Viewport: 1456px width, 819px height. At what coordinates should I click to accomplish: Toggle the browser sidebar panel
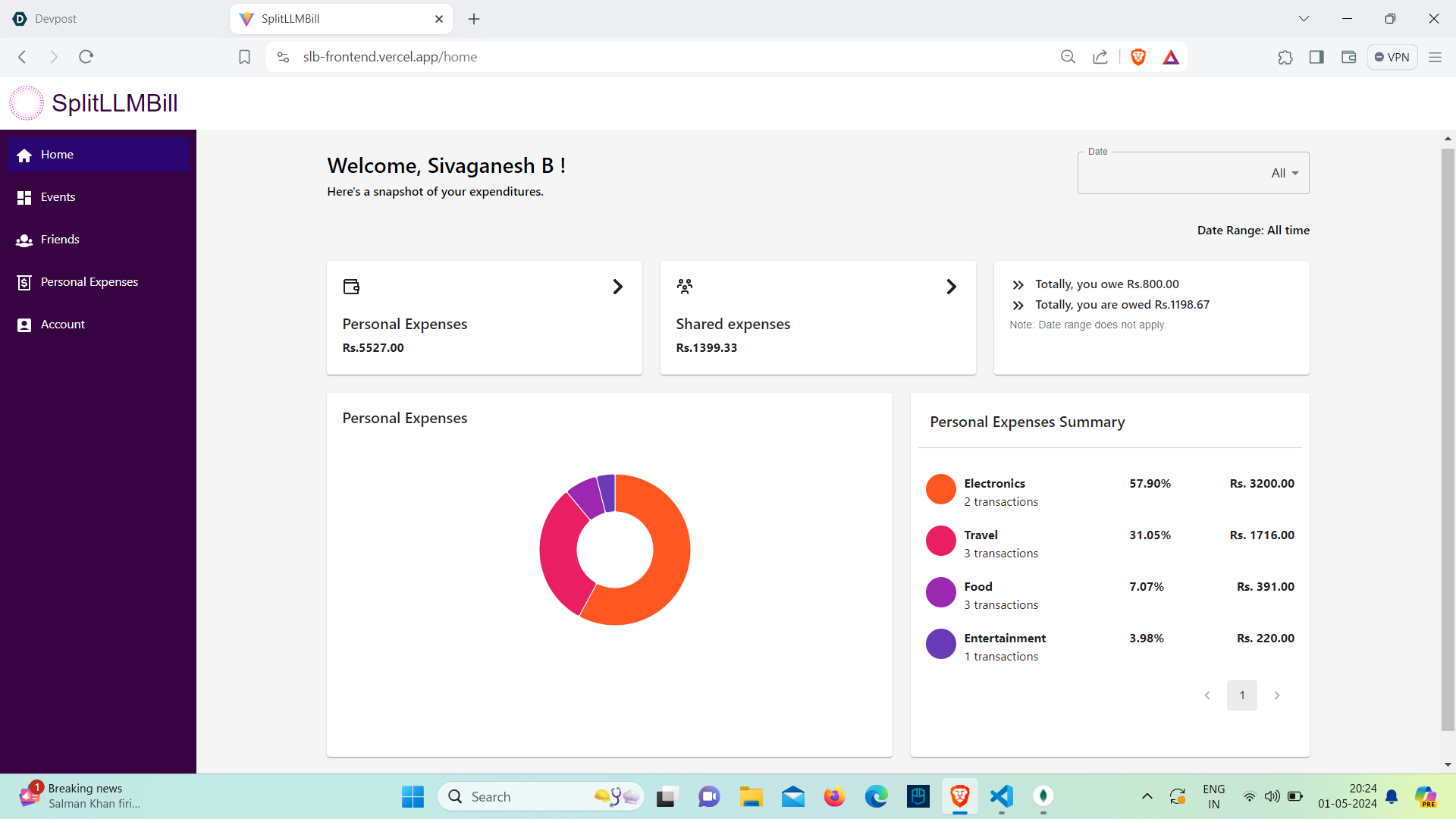(1316, 57)
